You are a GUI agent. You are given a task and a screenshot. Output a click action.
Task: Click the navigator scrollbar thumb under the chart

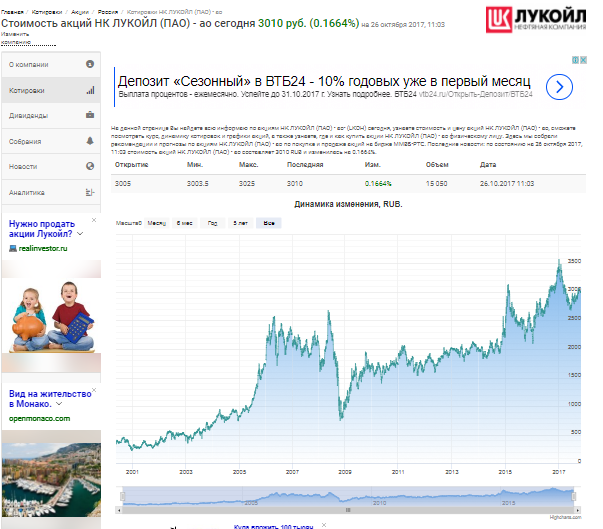click(x=348, y=510)
